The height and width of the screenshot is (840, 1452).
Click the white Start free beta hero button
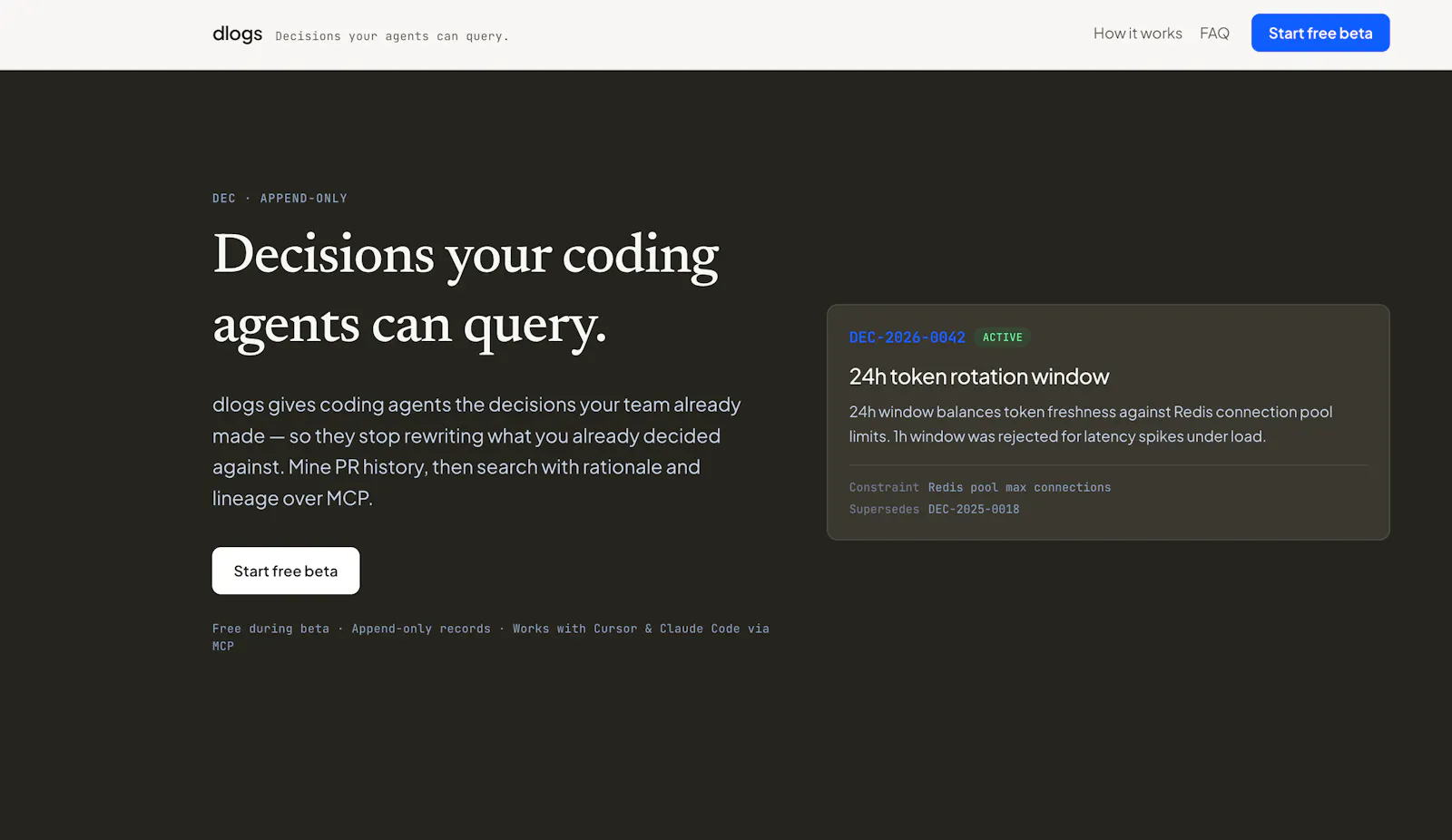[x=286, y=571]
